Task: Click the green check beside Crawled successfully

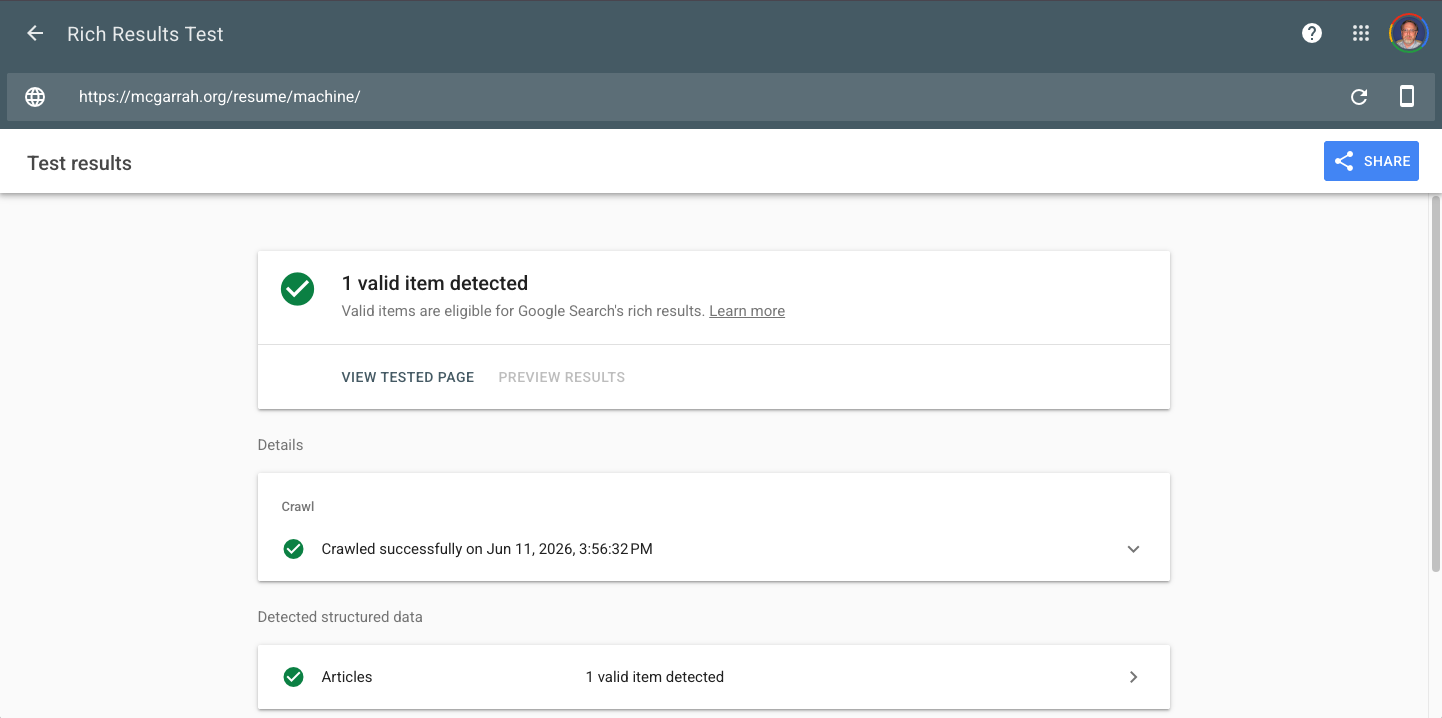Action: click(x=293, y=548)
